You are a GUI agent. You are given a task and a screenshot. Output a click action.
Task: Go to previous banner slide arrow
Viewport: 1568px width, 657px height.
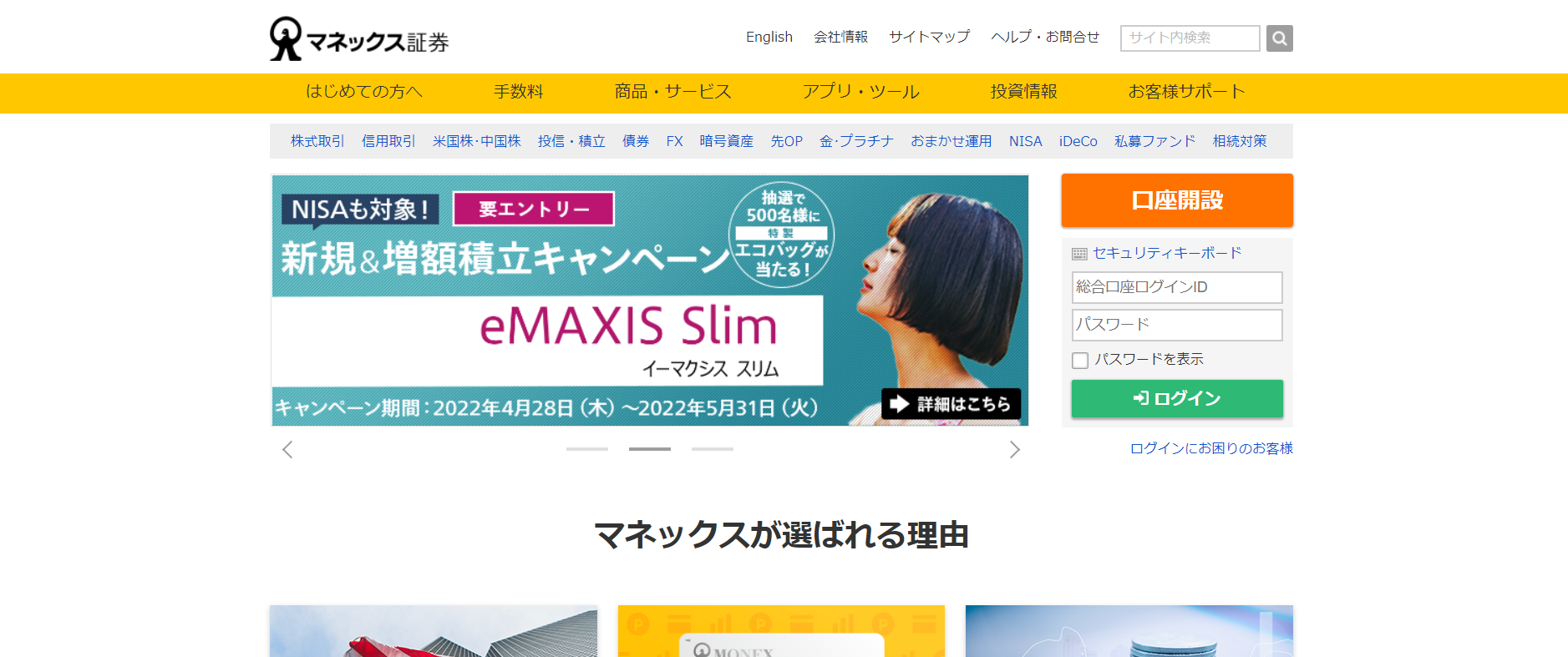tap(287, 450)
